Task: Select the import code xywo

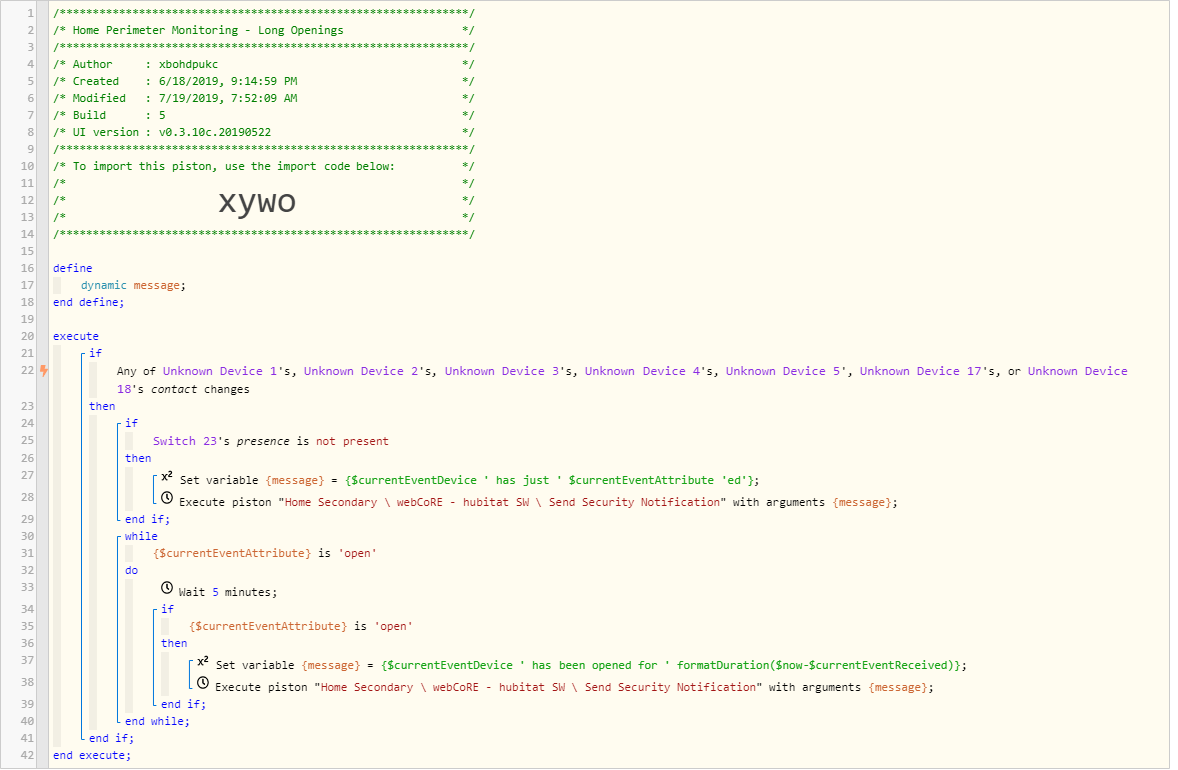Action: [257, 201]
